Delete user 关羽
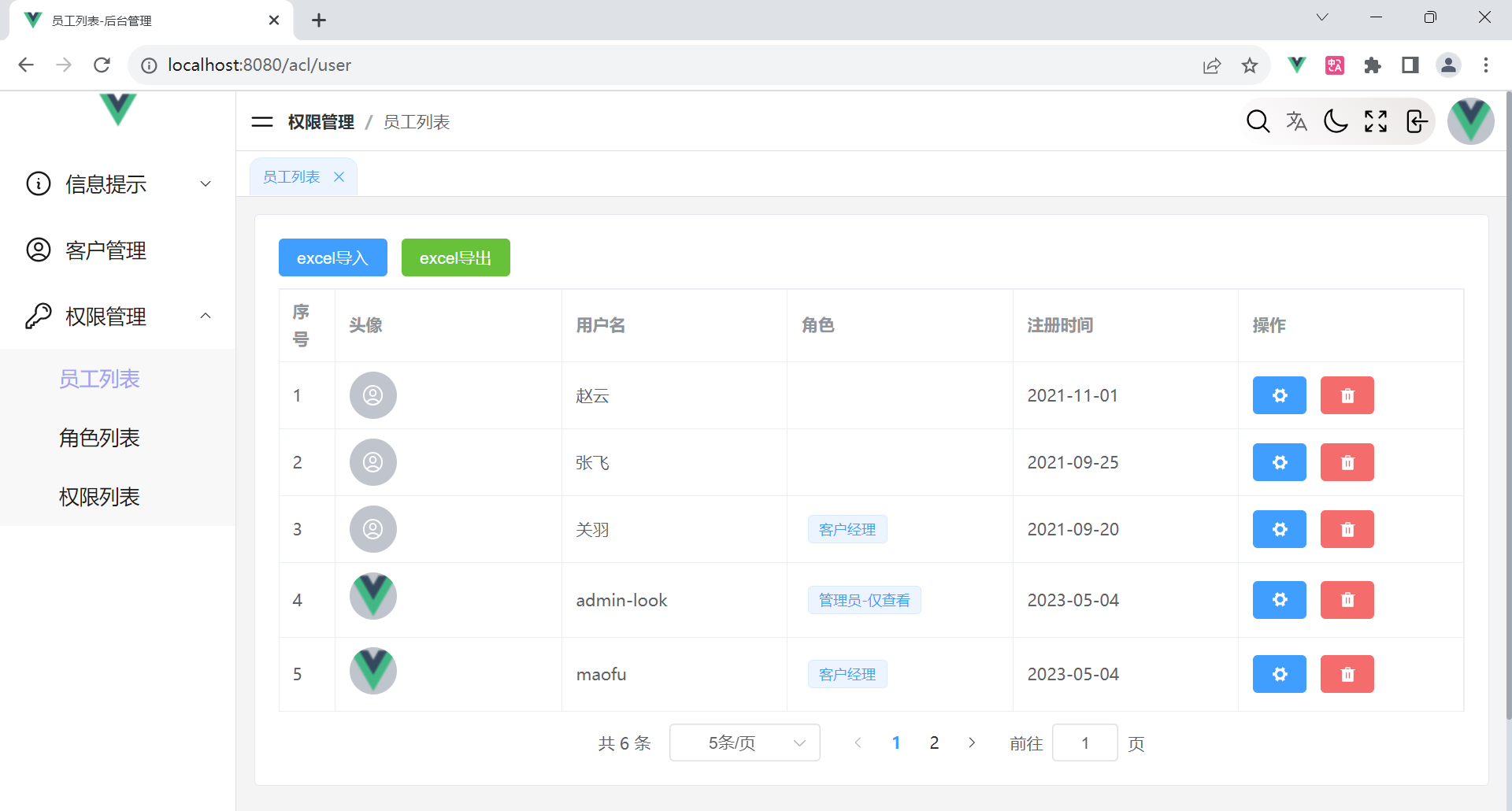This screenshot has height=811, width=1512. (x=1347, y=529)
